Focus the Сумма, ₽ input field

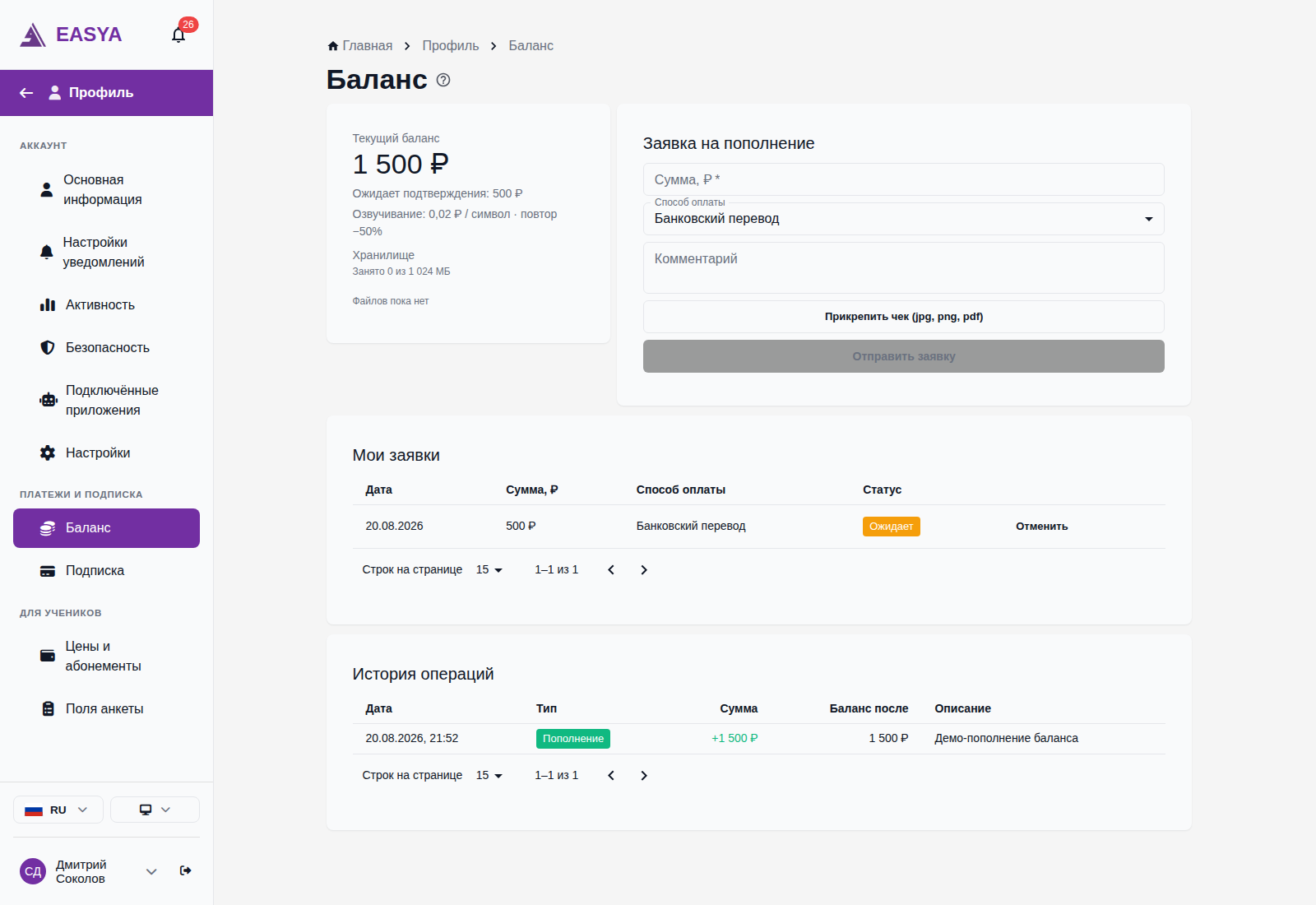click(904, 179)
